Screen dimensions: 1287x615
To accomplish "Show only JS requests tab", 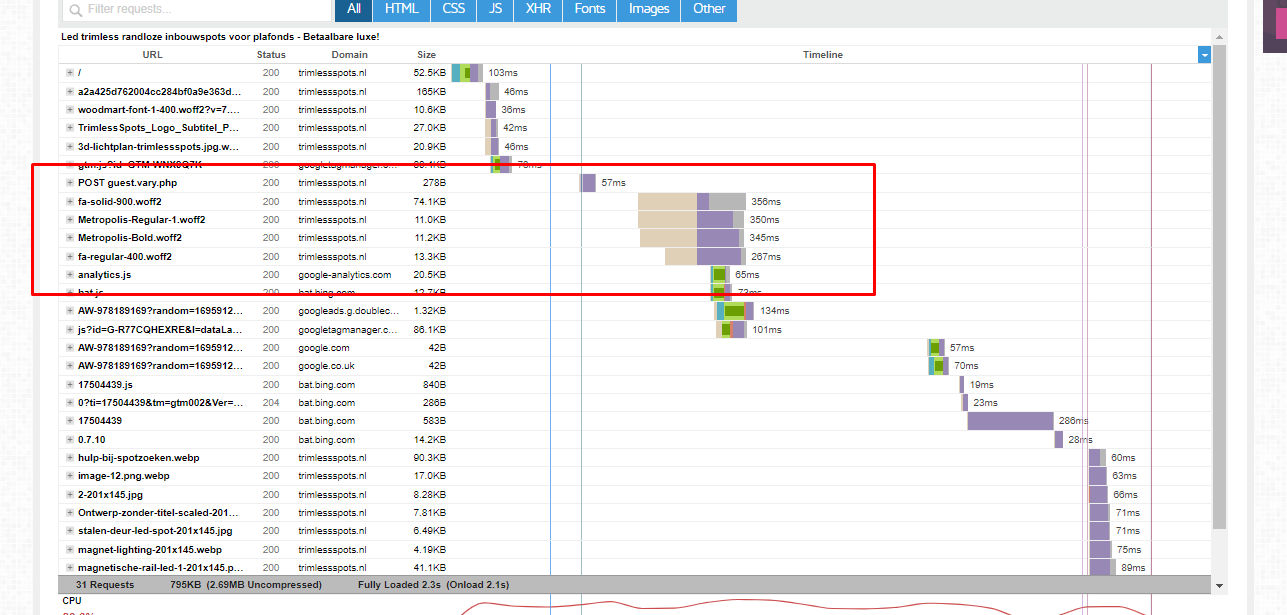I will [496, 9].
